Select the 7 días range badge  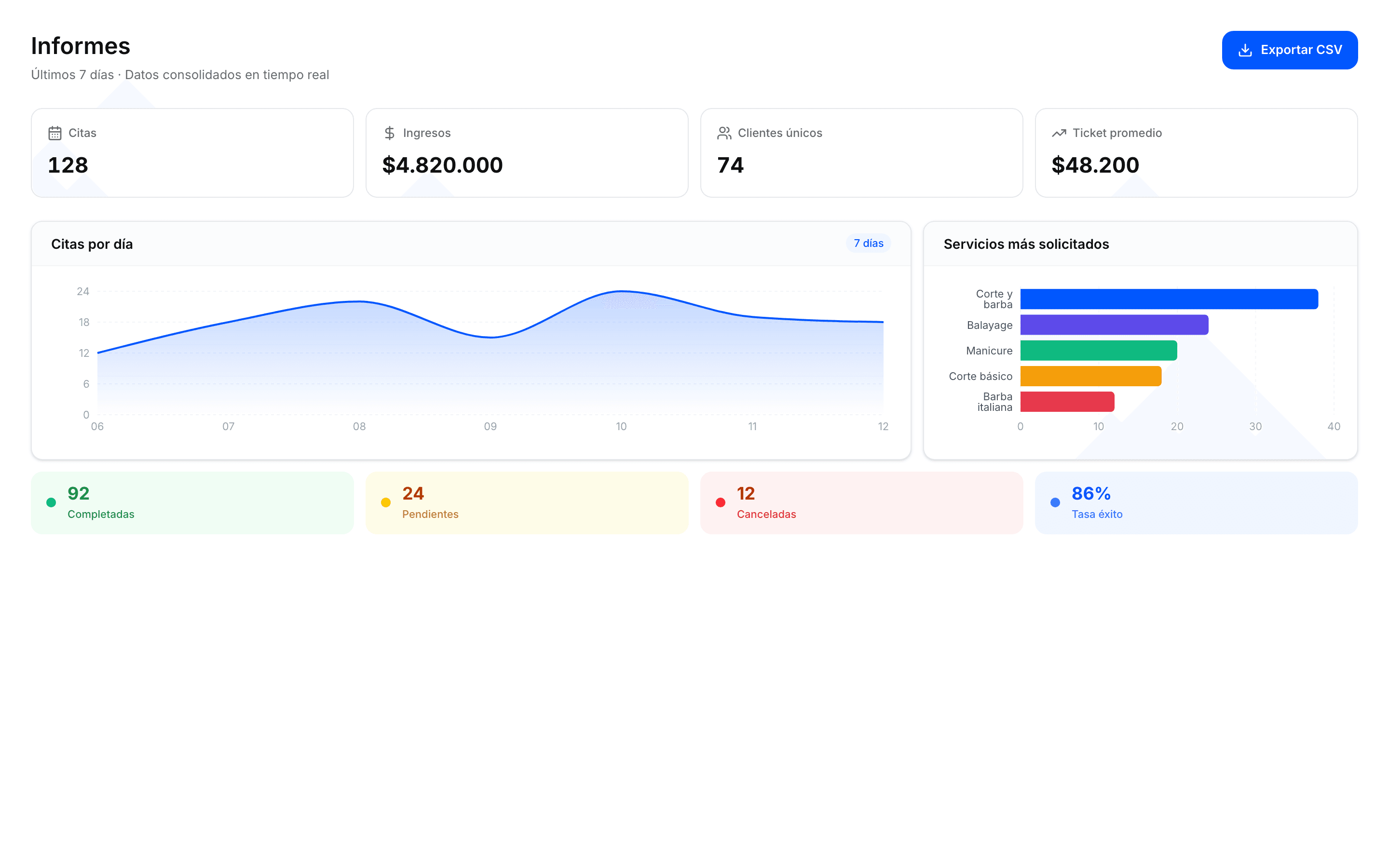coord(868,244)
